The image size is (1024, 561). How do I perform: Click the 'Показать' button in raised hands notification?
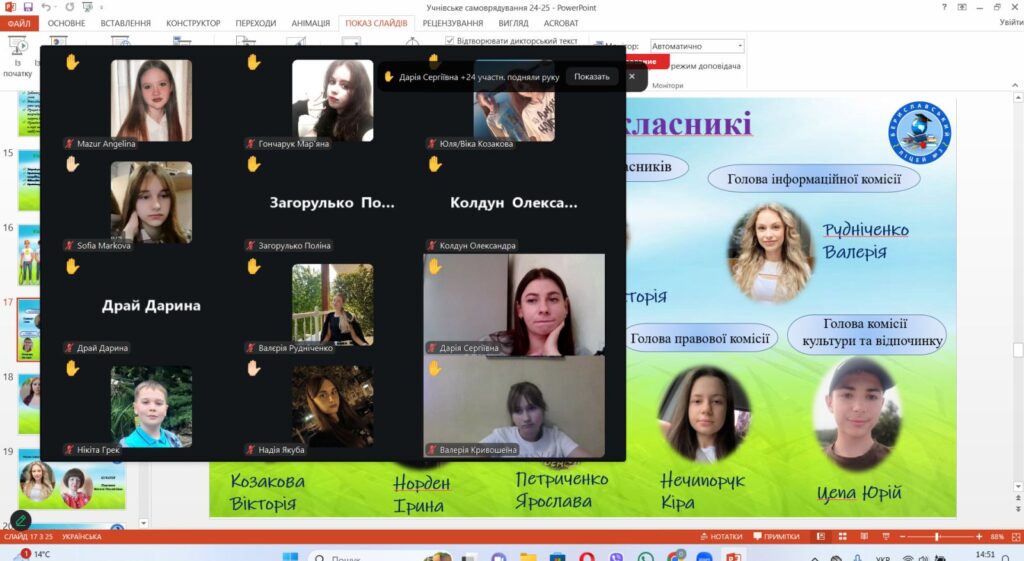(x=591, y=76)
